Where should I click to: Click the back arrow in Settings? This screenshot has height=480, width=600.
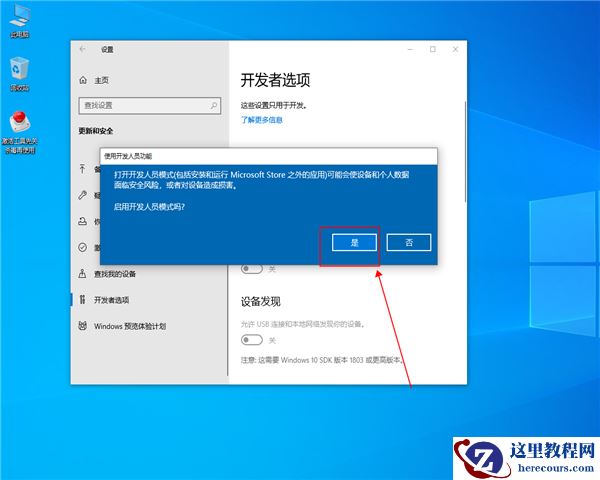click(x=82, y=49)
